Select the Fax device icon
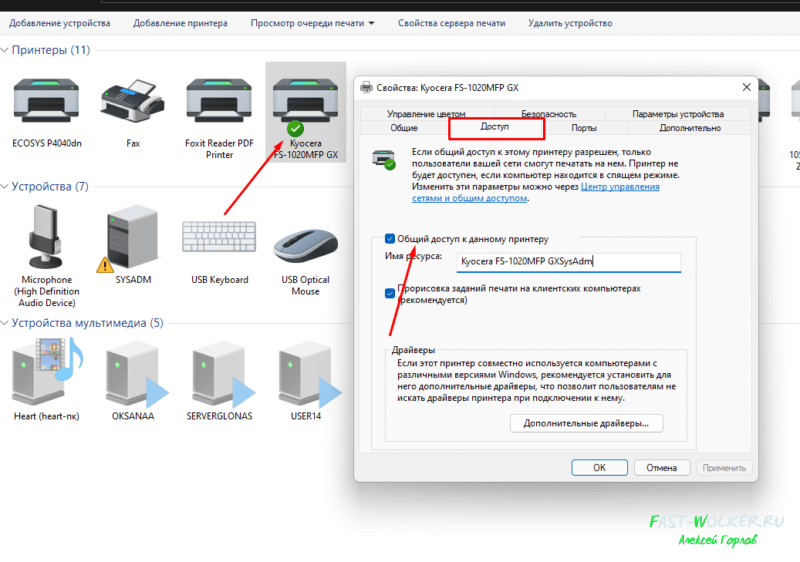 tap(133, 101)
